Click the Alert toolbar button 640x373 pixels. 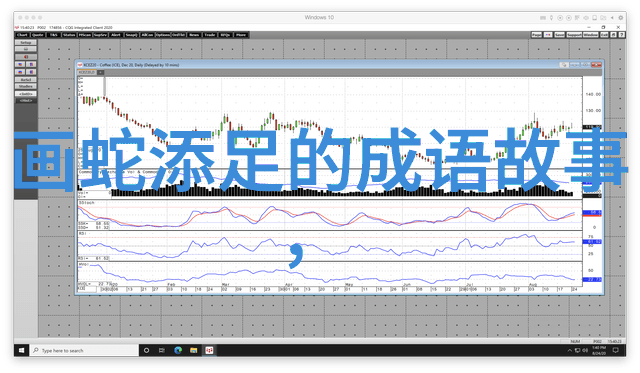click(x=116, y=35)
